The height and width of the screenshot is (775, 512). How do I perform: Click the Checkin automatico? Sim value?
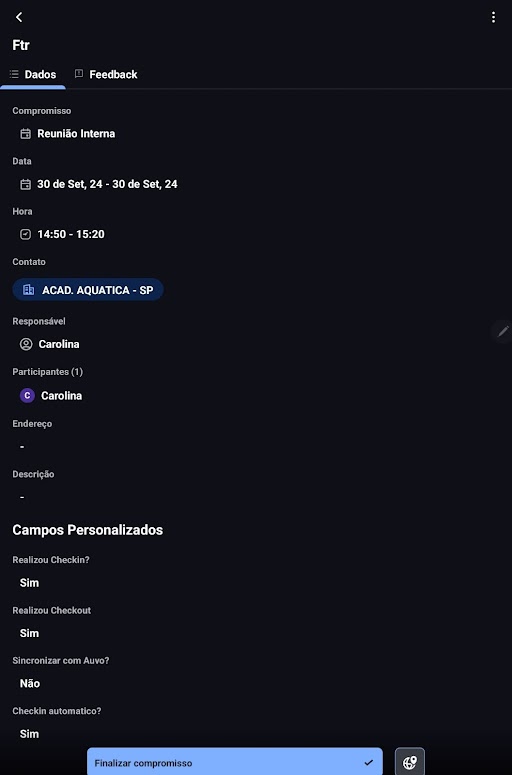coord(29,734)
